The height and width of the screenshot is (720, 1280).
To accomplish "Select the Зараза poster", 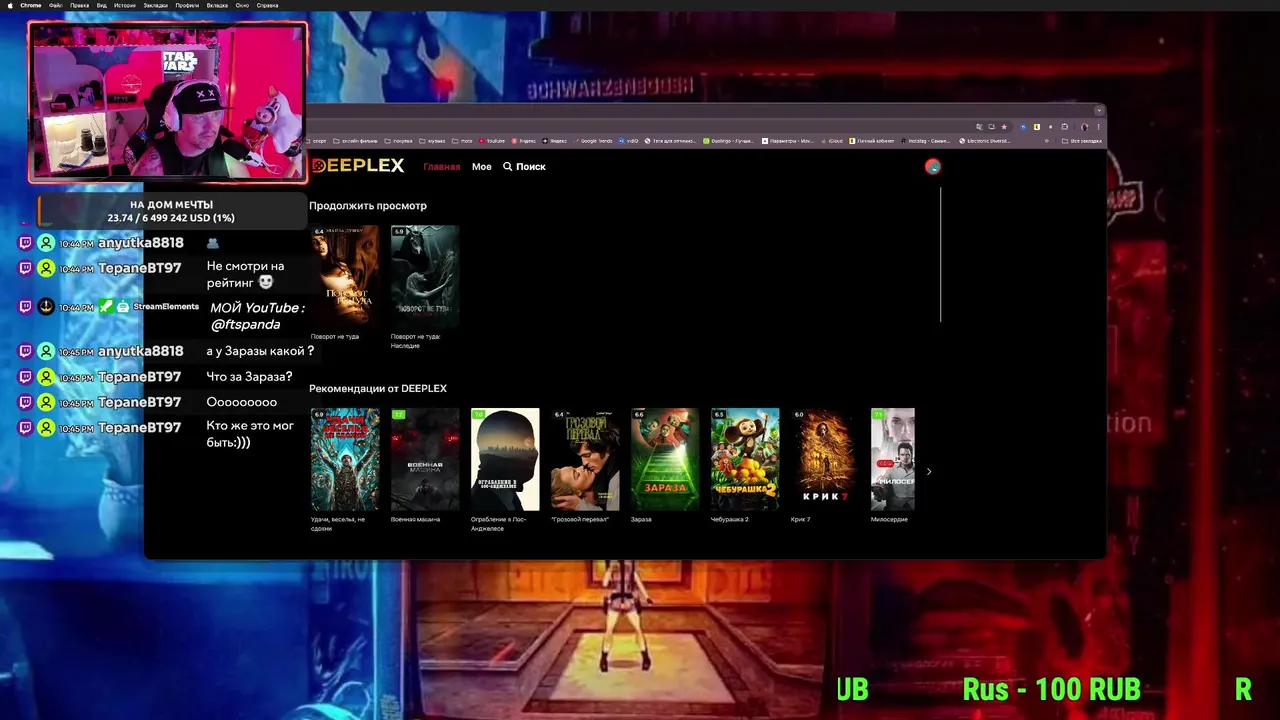I will [665, 459].
